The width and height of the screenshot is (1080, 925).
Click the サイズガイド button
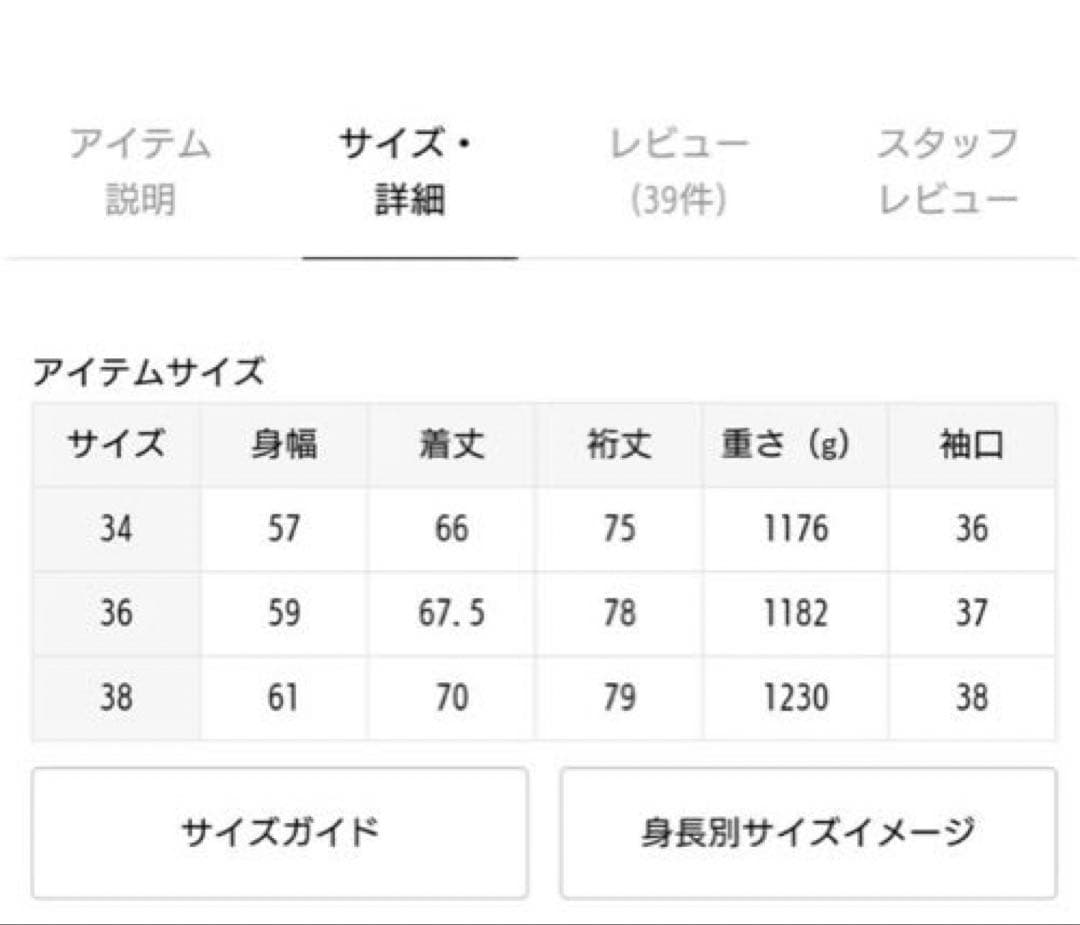(280, 832)
